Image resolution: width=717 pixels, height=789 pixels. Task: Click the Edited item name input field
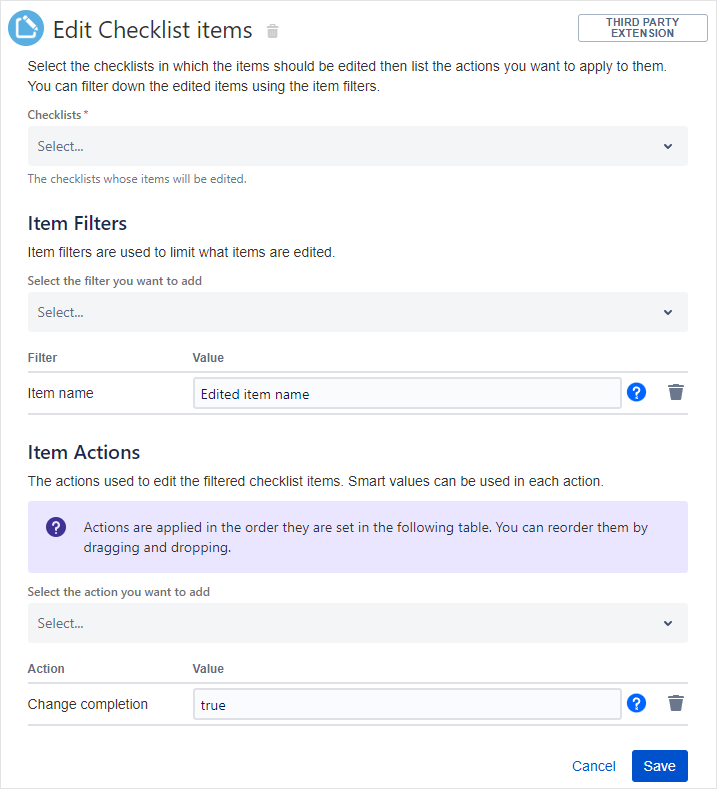tap(406, 393)
